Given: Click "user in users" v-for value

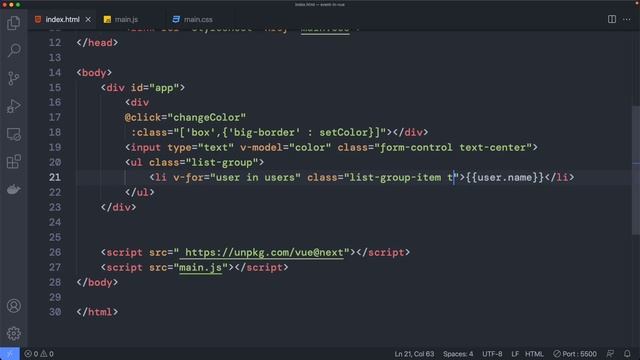Looking at the screenshot, I should pyautogui.click(x=255, y=178).
